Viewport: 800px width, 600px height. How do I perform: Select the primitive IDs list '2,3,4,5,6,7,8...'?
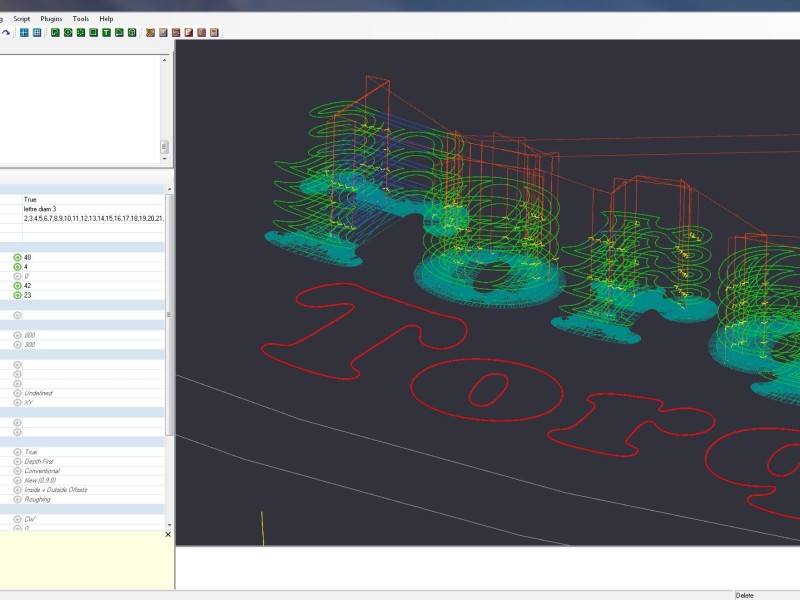click(93, 218)
